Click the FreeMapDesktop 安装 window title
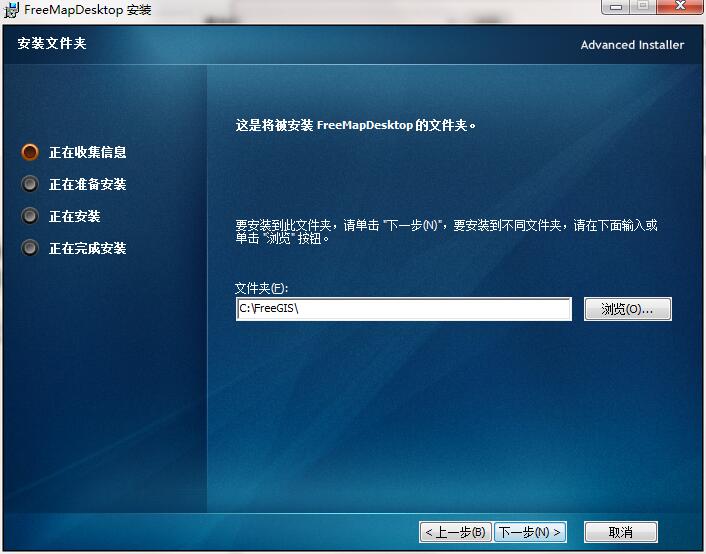 (x=88, y=9)
